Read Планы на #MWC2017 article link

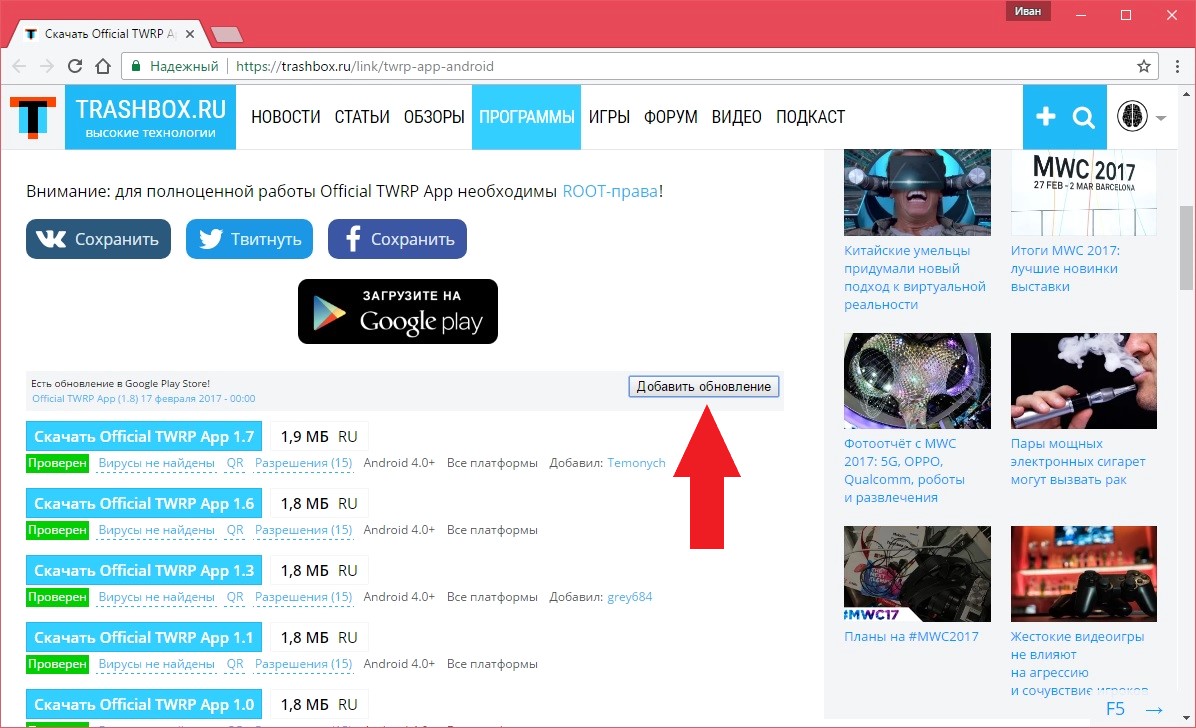911,636
